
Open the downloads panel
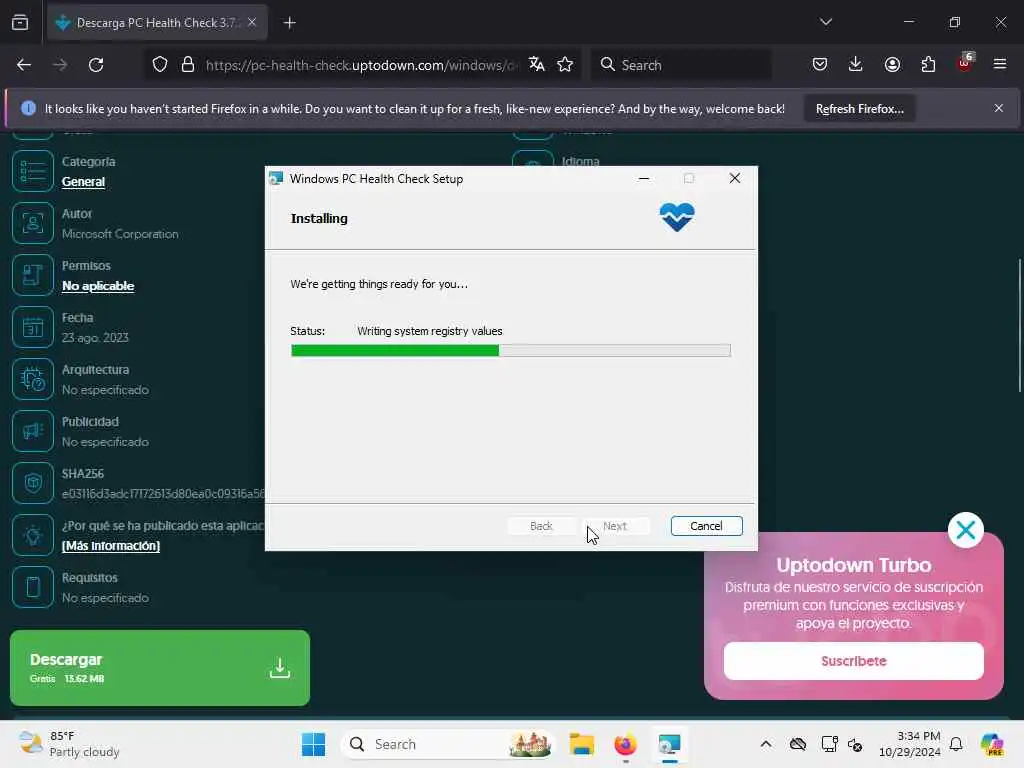(856, 64)
